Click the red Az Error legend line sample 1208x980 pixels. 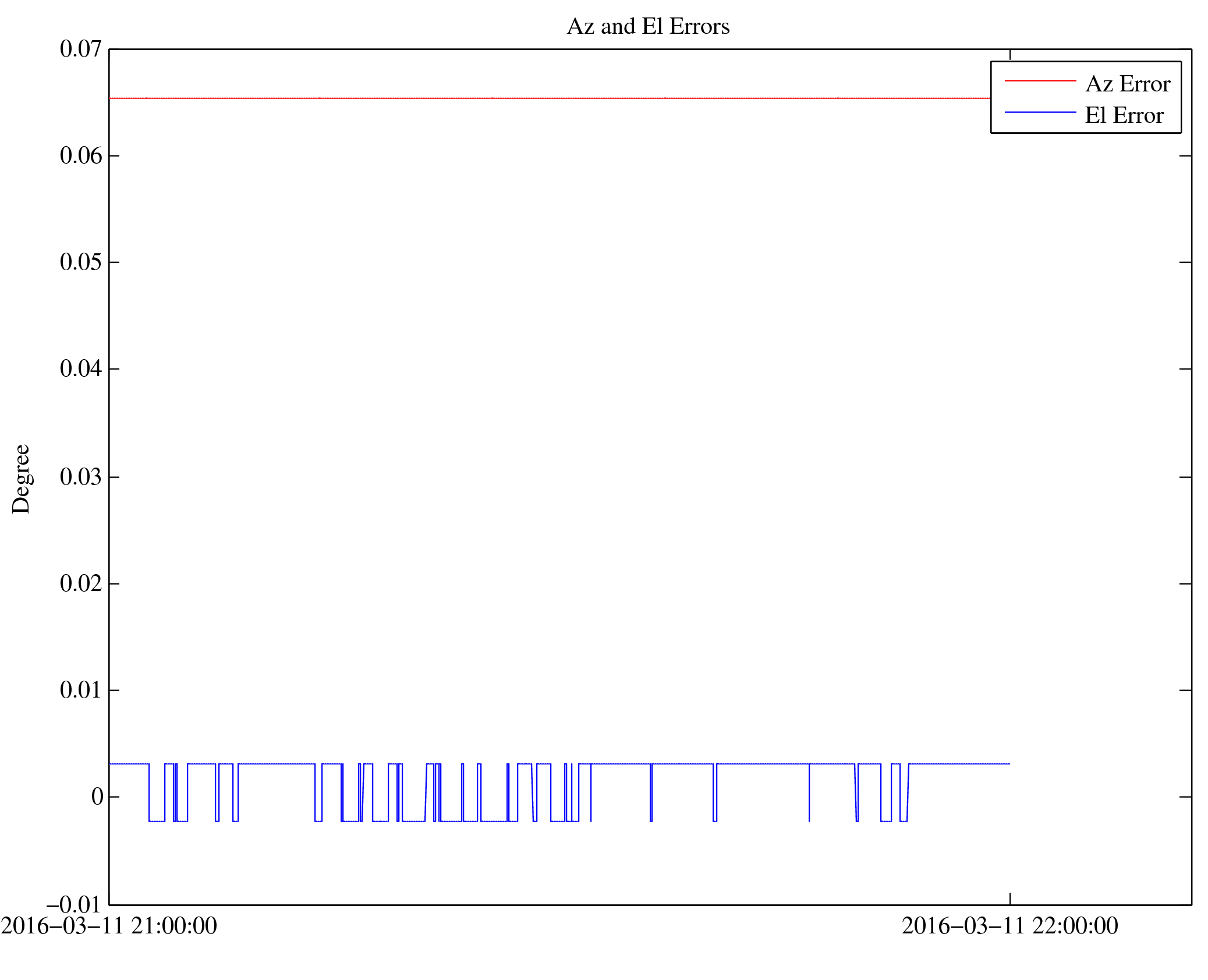[1040, 81]
